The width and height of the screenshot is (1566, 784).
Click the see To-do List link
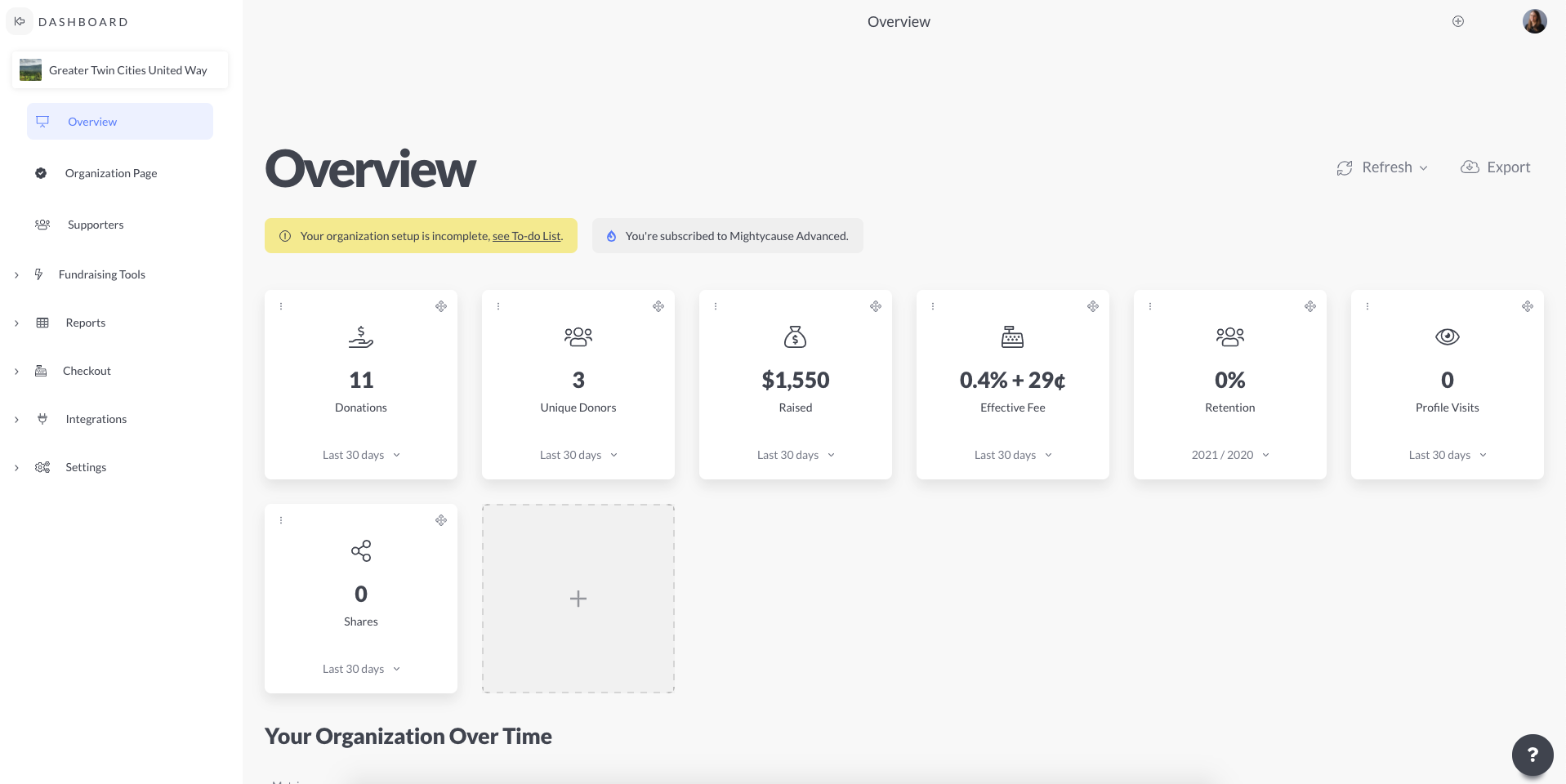[527, 236]
